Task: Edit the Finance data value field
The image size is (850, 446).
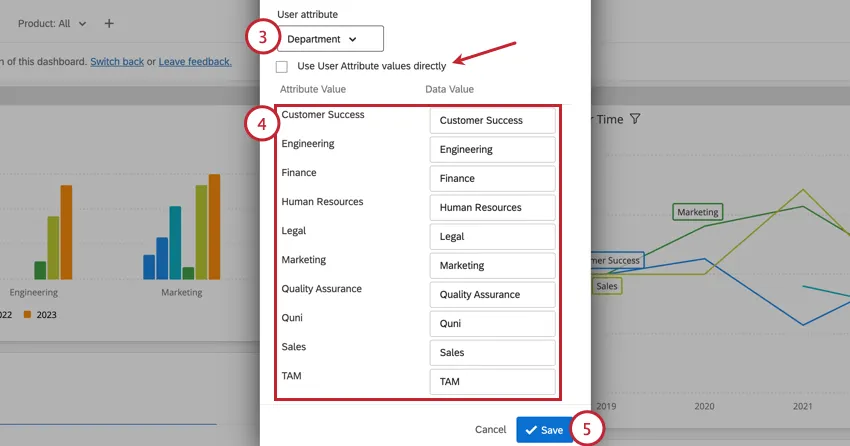Action: tap(492, 178)
